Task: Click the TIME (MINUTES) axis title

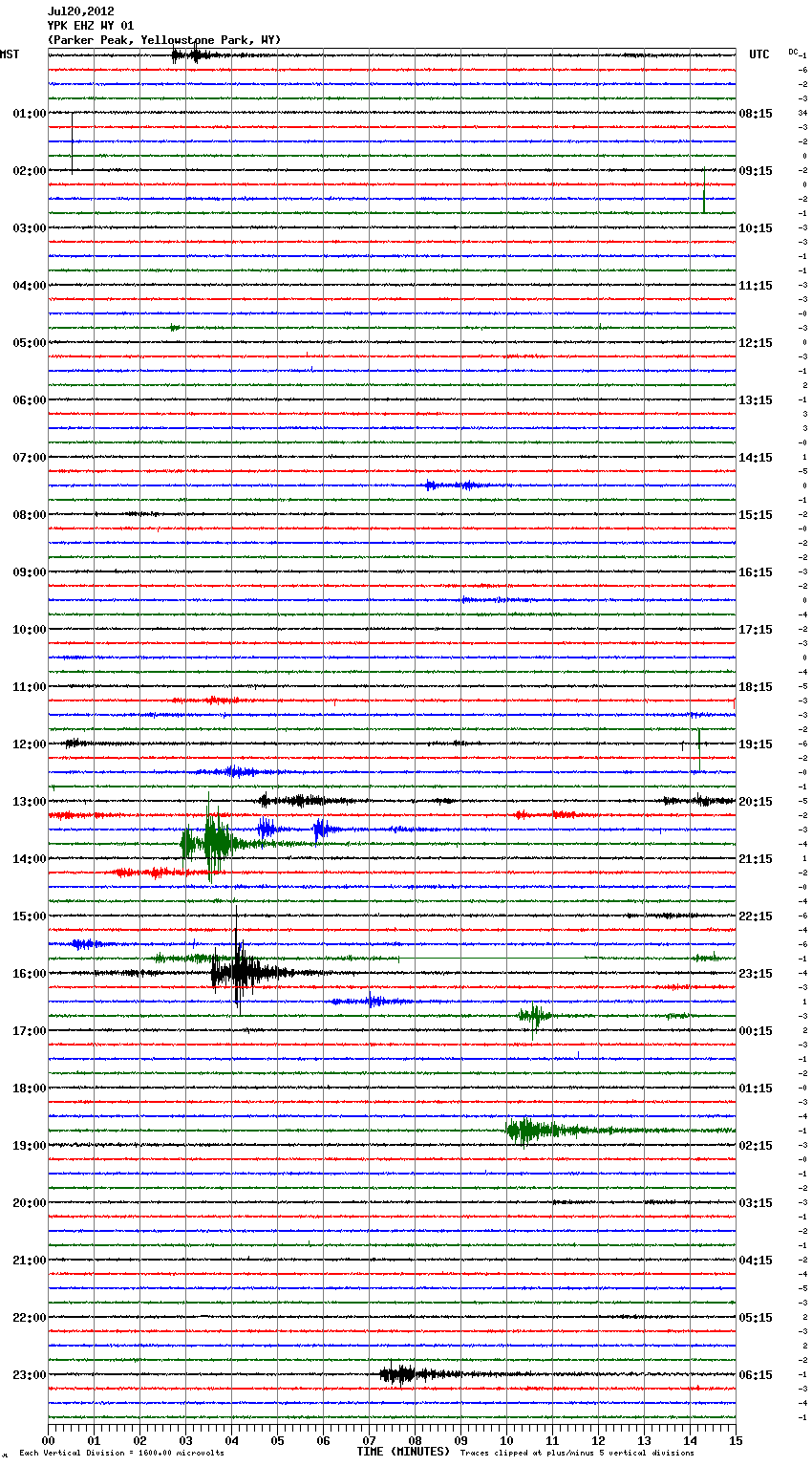Action: (x=403, y=1452)
